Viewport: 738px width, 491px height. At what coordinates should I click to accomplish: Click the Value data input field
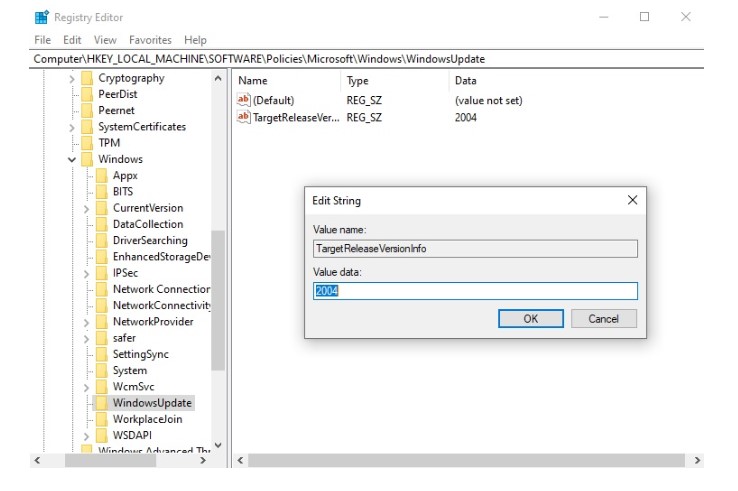475,291
